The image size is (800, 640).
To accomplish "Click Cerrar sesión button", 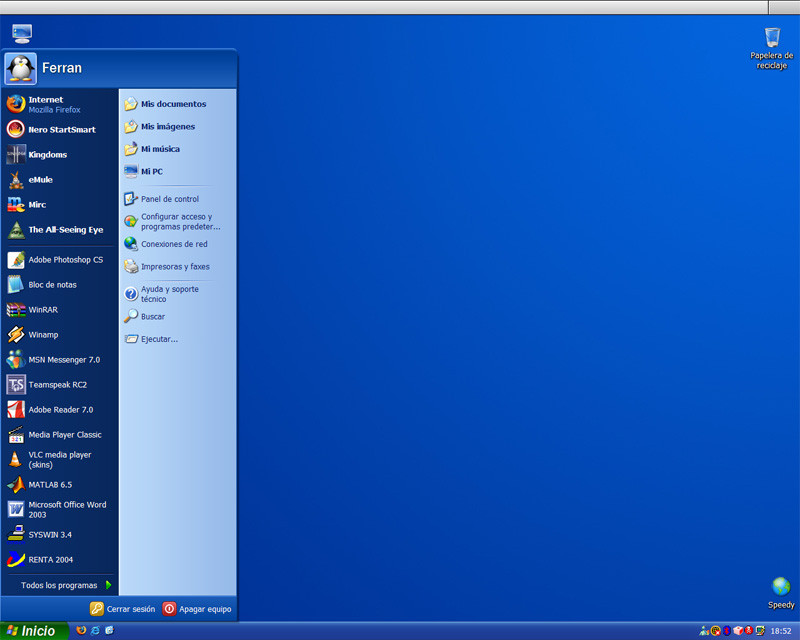I will 122,608.
